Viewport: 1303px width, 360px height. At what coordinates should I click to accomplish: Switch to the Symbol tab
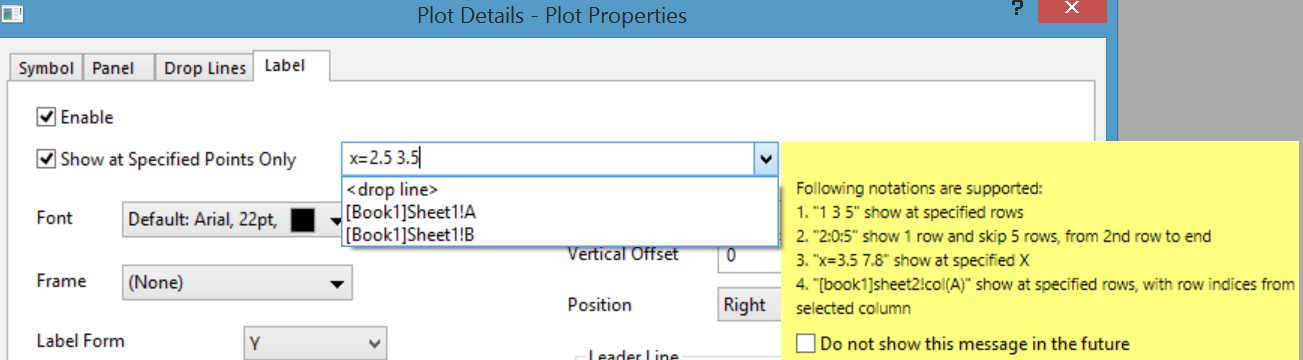click(x=46, y=68)
